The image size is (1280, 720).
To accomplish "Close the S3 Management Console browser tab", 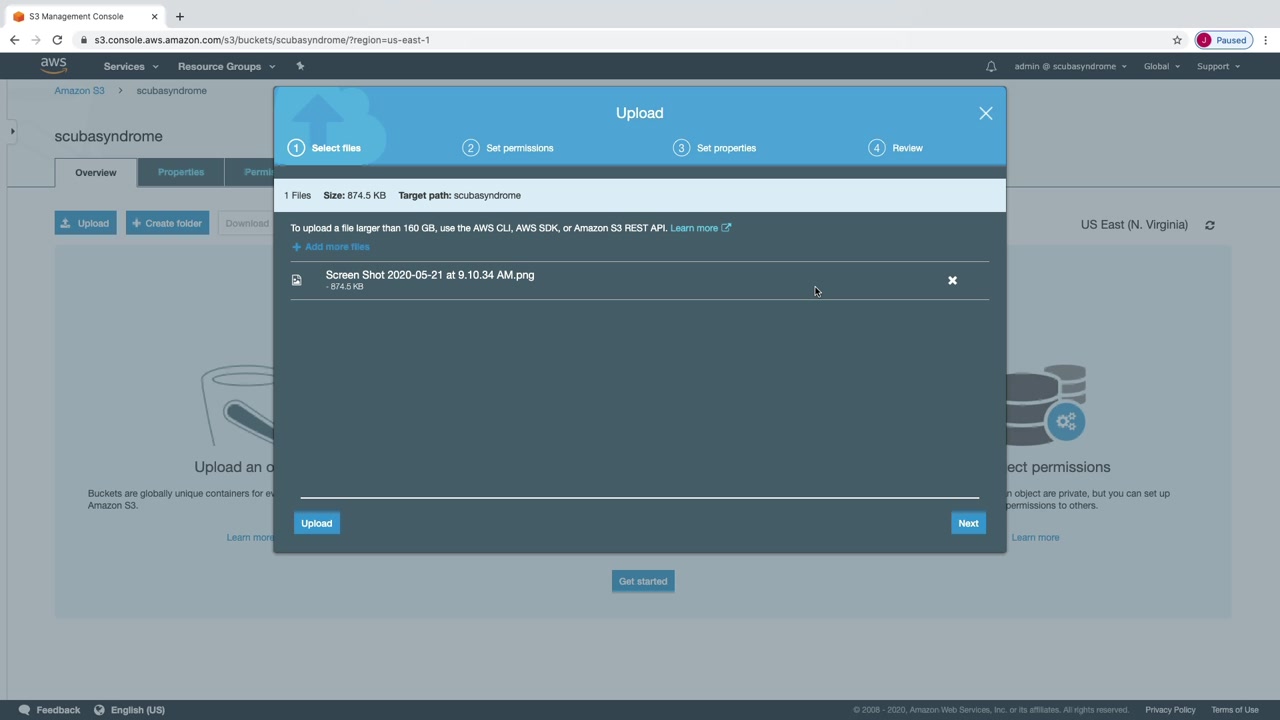I will [x=154, y=16].
